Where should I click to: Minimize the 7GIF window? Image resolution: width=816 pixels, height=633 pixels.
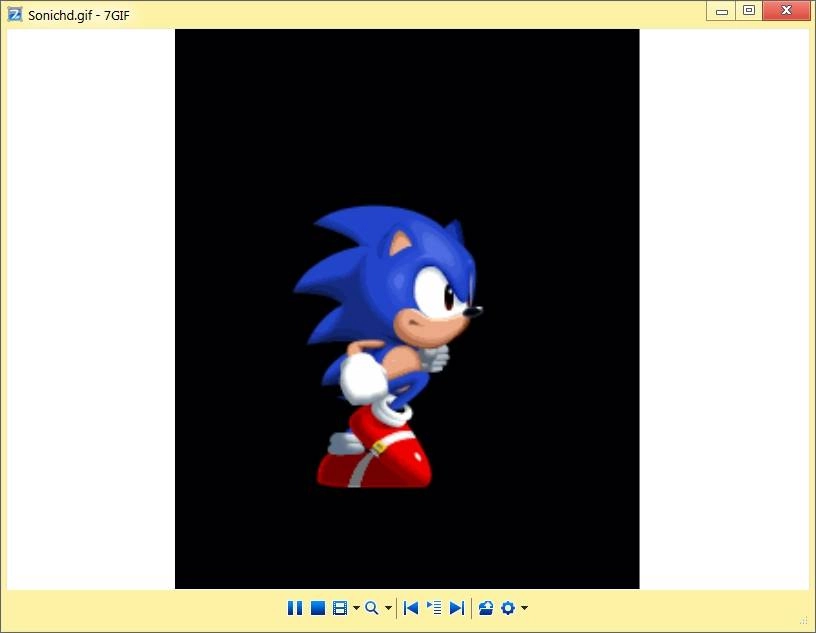point(721,11)
